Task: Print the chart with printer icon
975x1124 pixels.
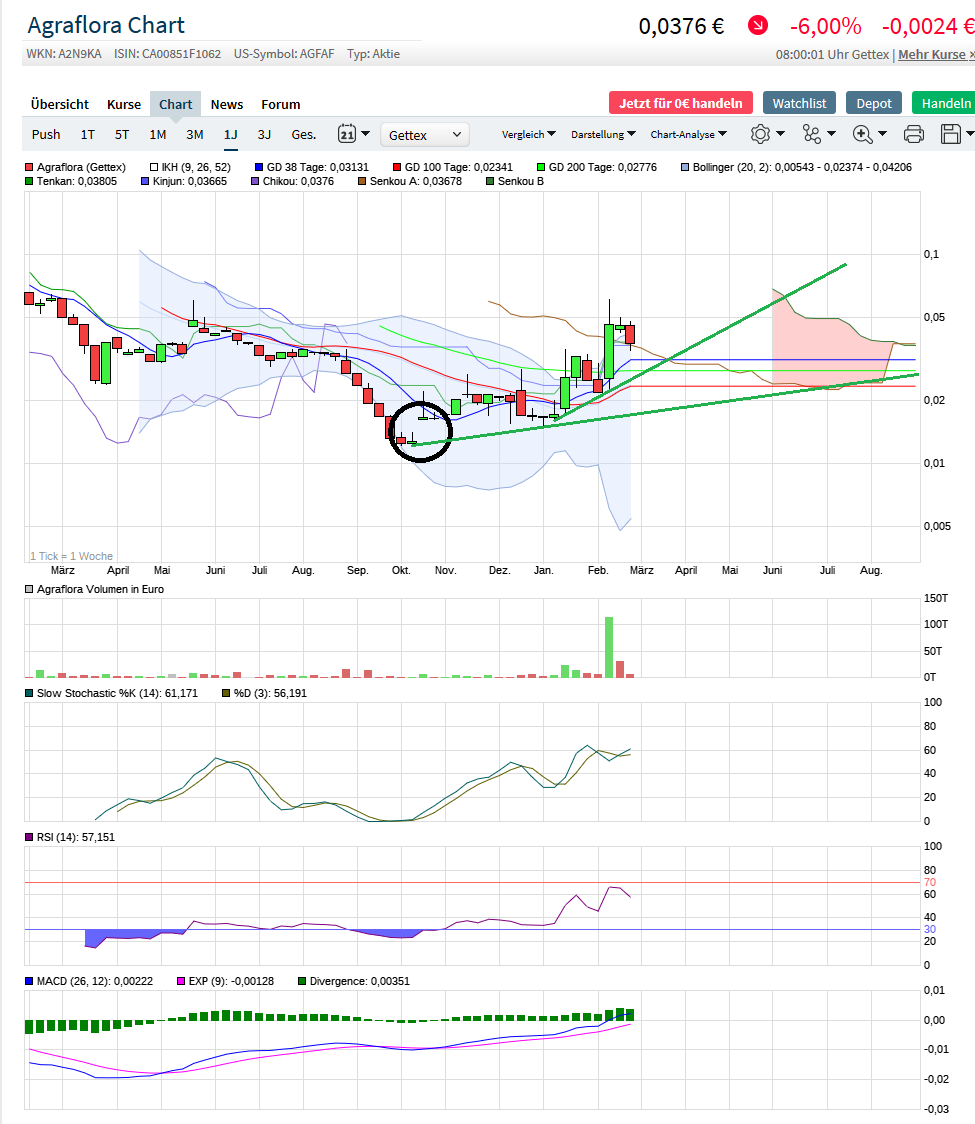Action: click(914, 134)
